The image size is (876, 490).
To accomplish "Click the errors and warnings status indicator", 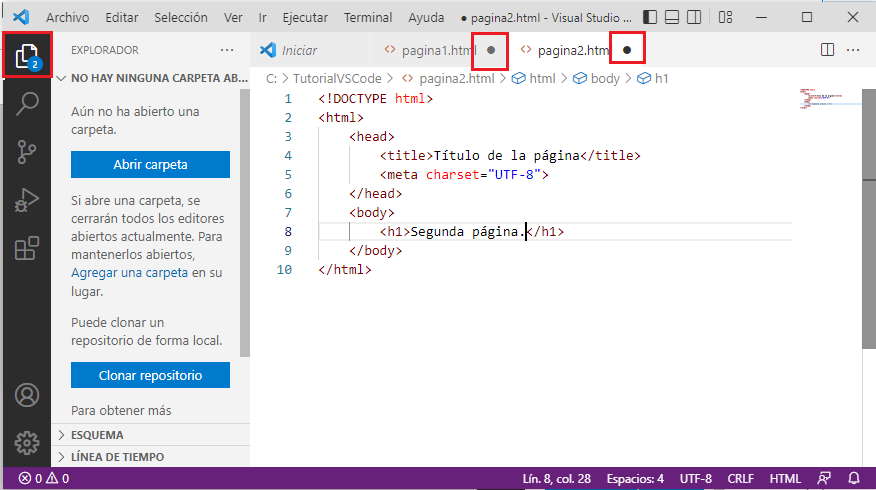I will coord(44,479).
